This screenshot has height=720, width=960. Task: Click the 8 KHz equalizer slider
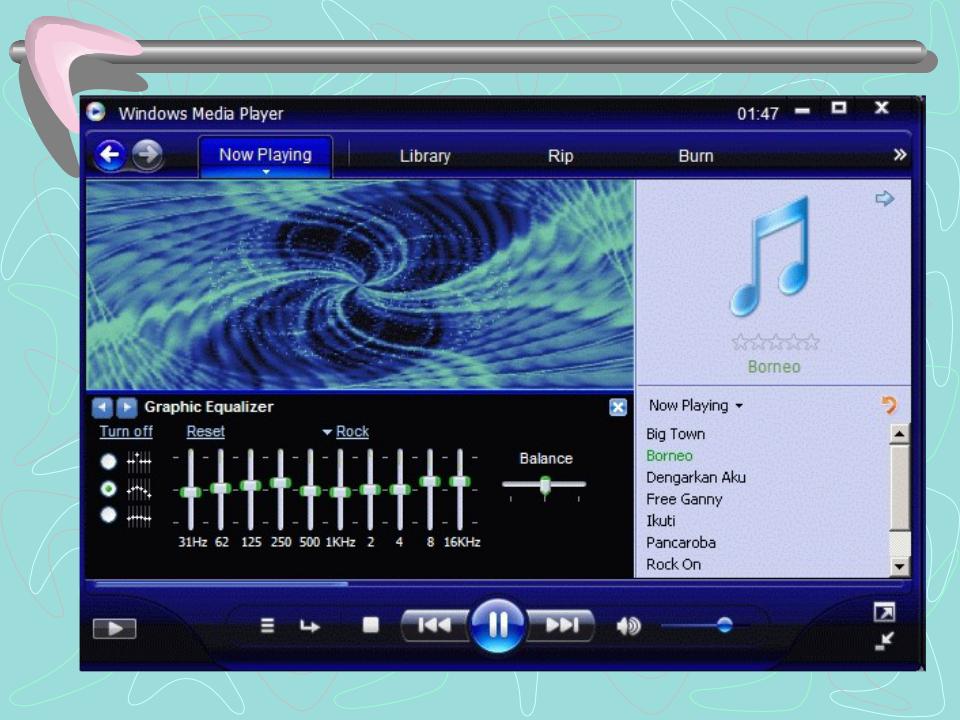[430, 481]
